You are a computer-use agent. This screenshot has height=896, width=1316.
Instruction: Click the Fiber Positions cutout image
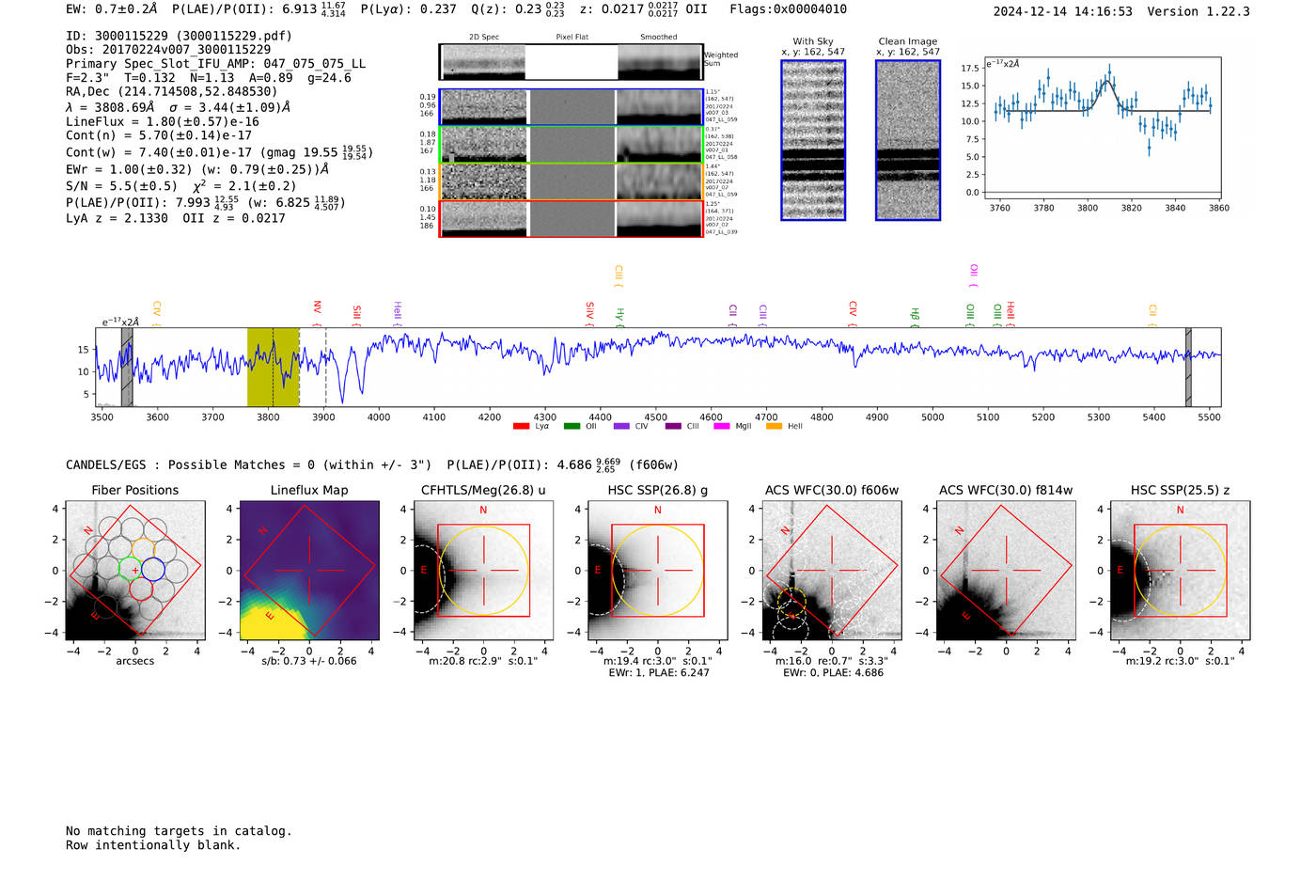coord(135,571)
